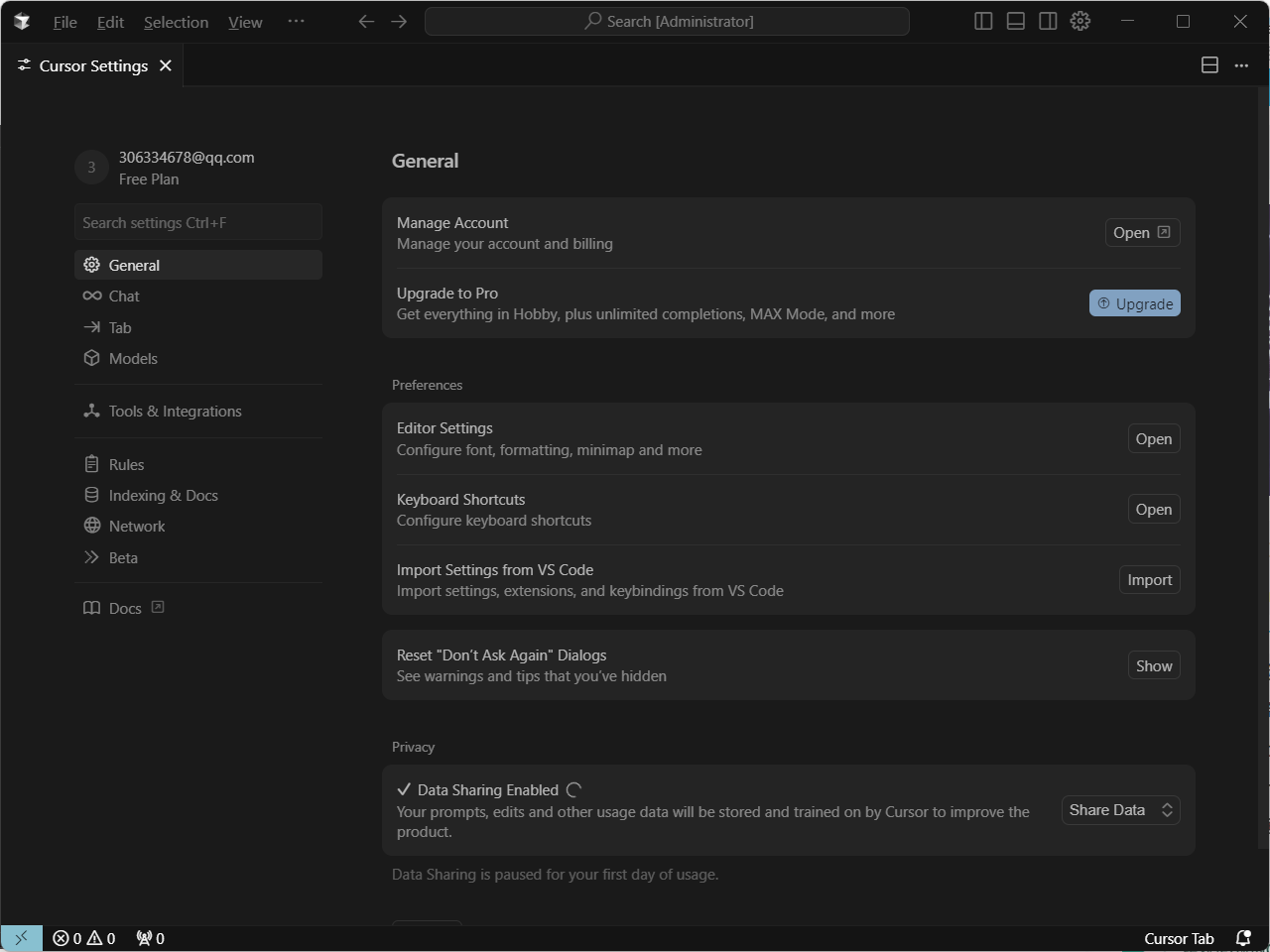Toggle the bottom panel layout icon

tap(1015, 21)
